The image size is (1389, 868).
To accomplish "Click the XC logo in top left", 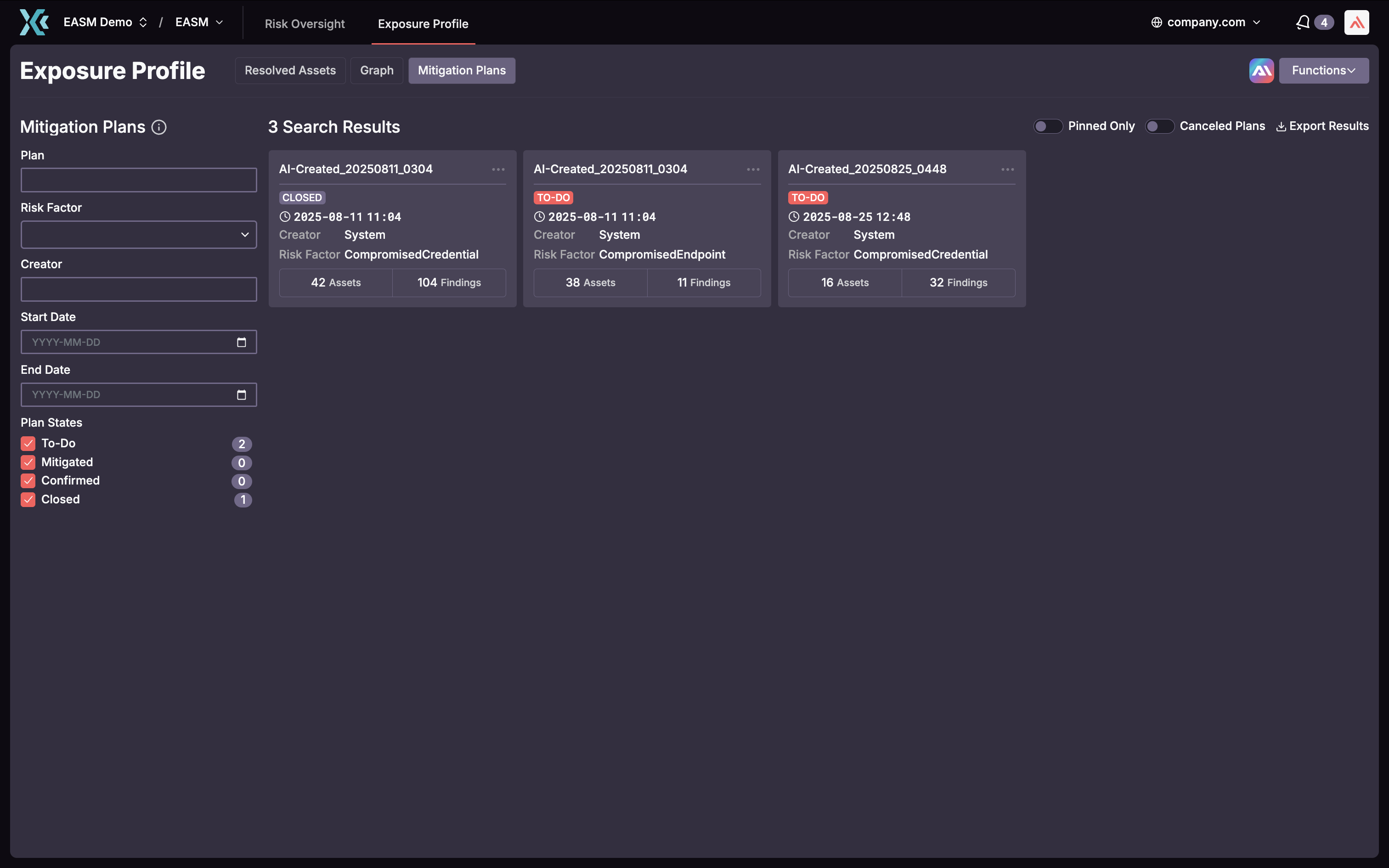I will [33, 22].
